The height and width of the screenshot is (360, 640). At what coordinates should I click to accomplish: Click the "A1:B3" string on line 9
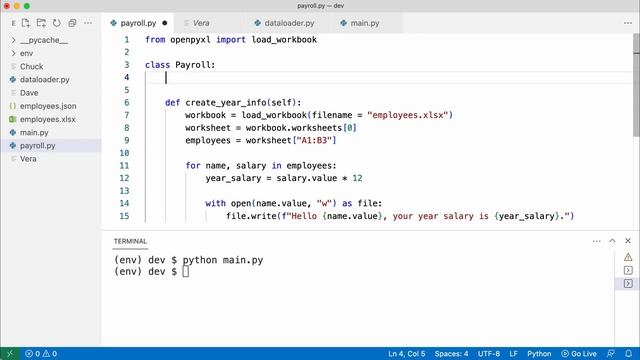pyautogui.click(x=314, y=140)
